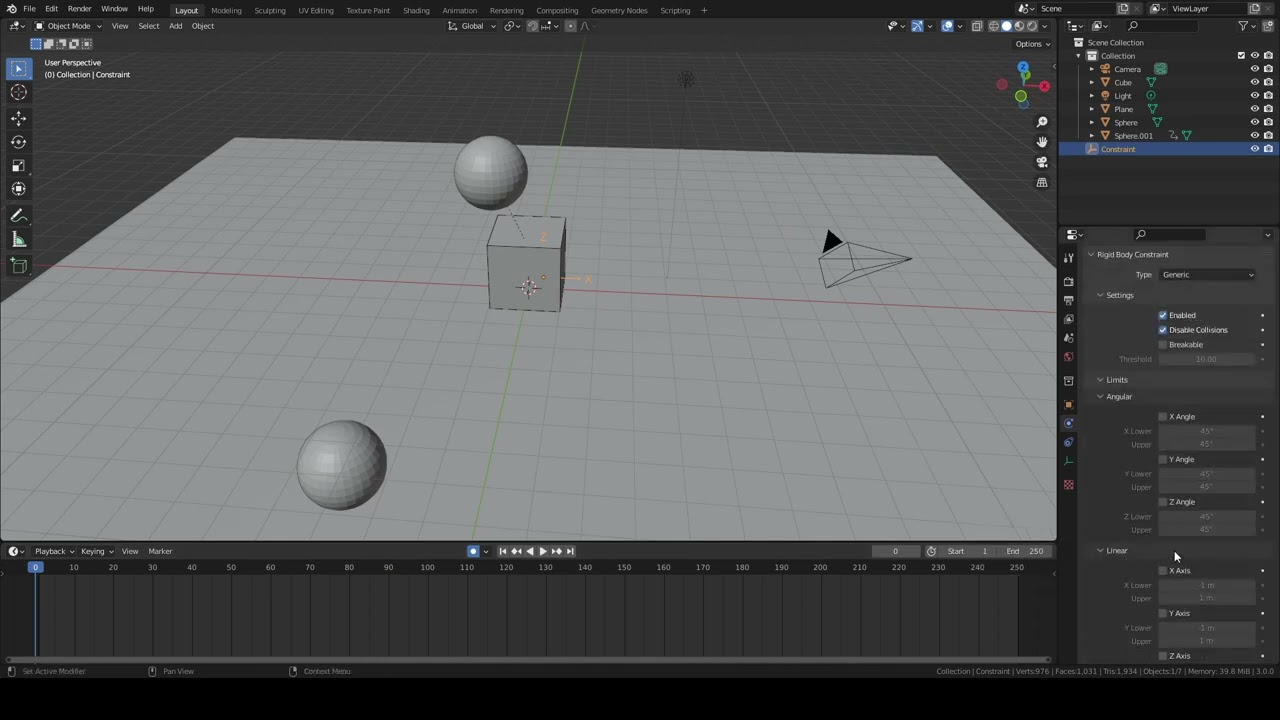Open the timeline Playback menu
The width and height of the screenshot is (1280, 720).
click(x=54, y=551)
